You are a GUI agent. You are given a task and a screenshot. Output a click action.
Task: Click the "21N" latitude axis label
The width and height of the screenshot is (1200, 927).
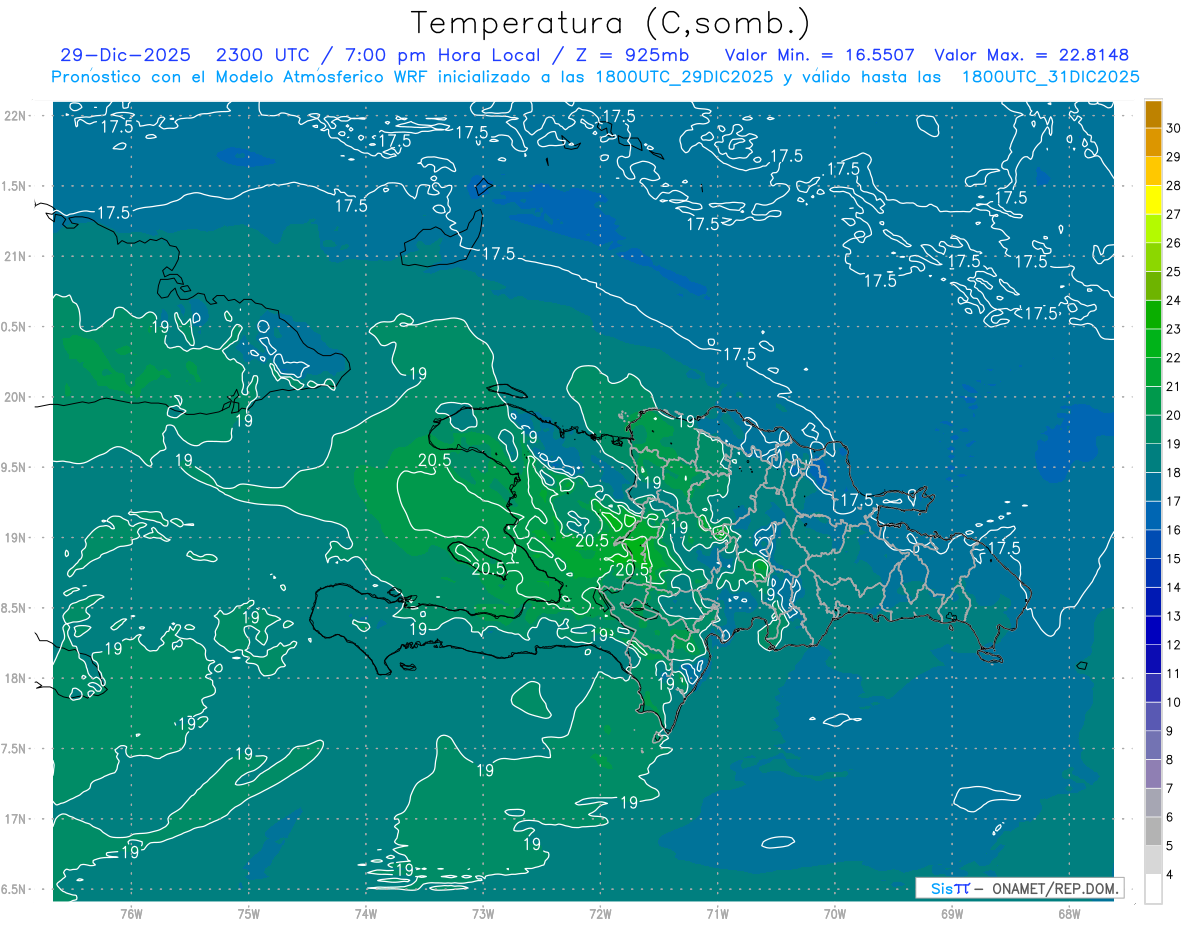[15, 256]
